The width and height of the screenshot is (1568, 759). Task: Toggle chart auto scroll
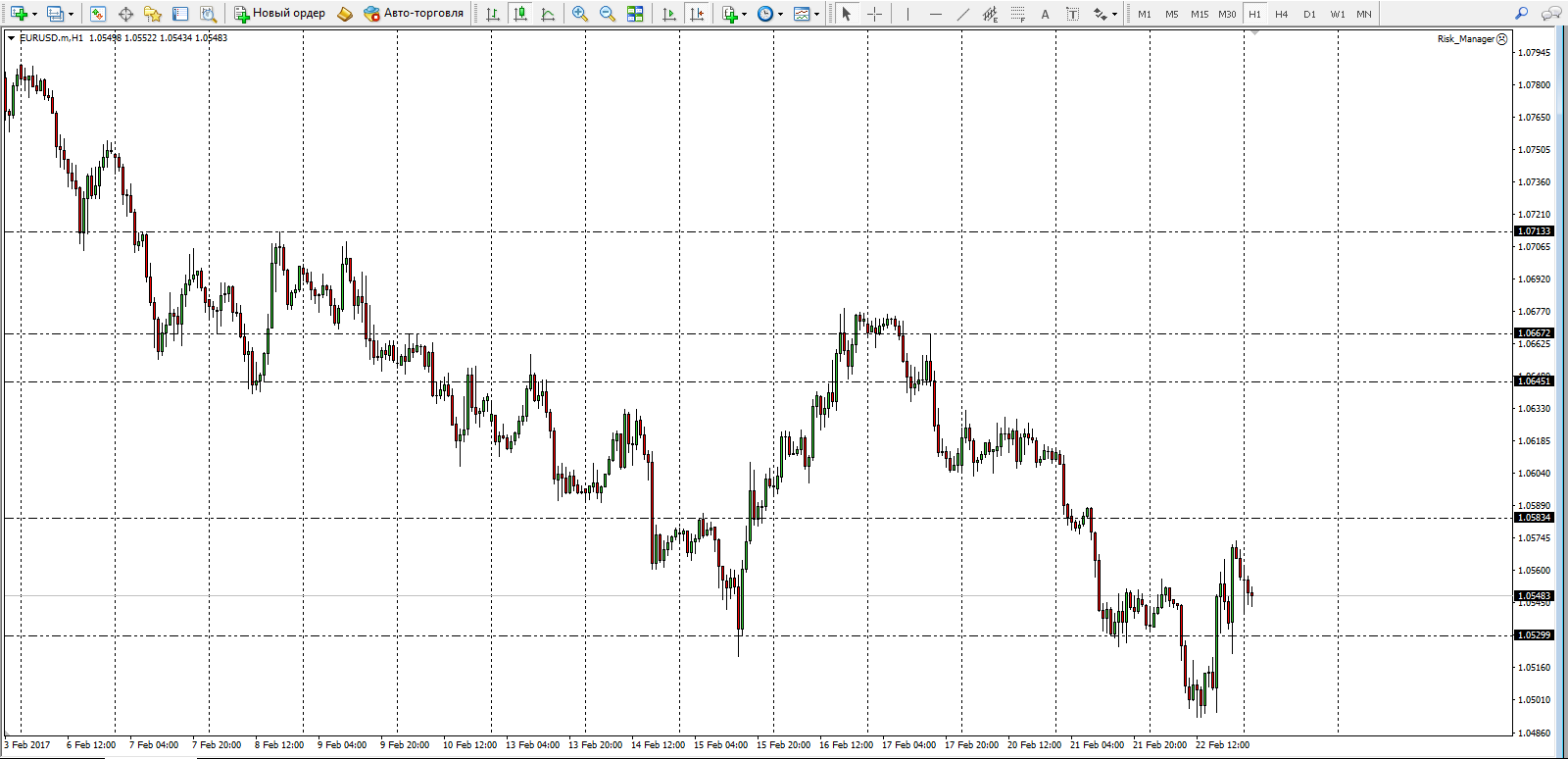coord(669,14)
